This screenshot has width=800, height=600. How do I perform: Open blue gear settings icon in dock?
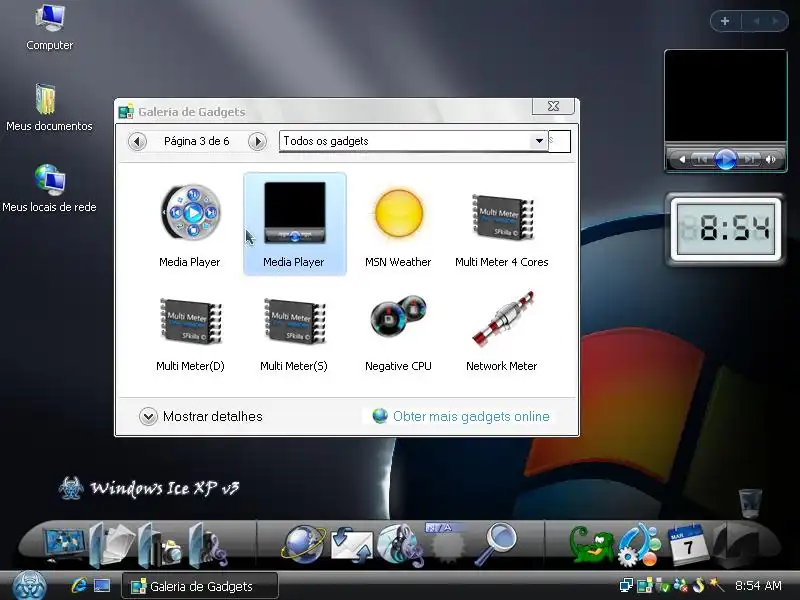coord(639,545)
